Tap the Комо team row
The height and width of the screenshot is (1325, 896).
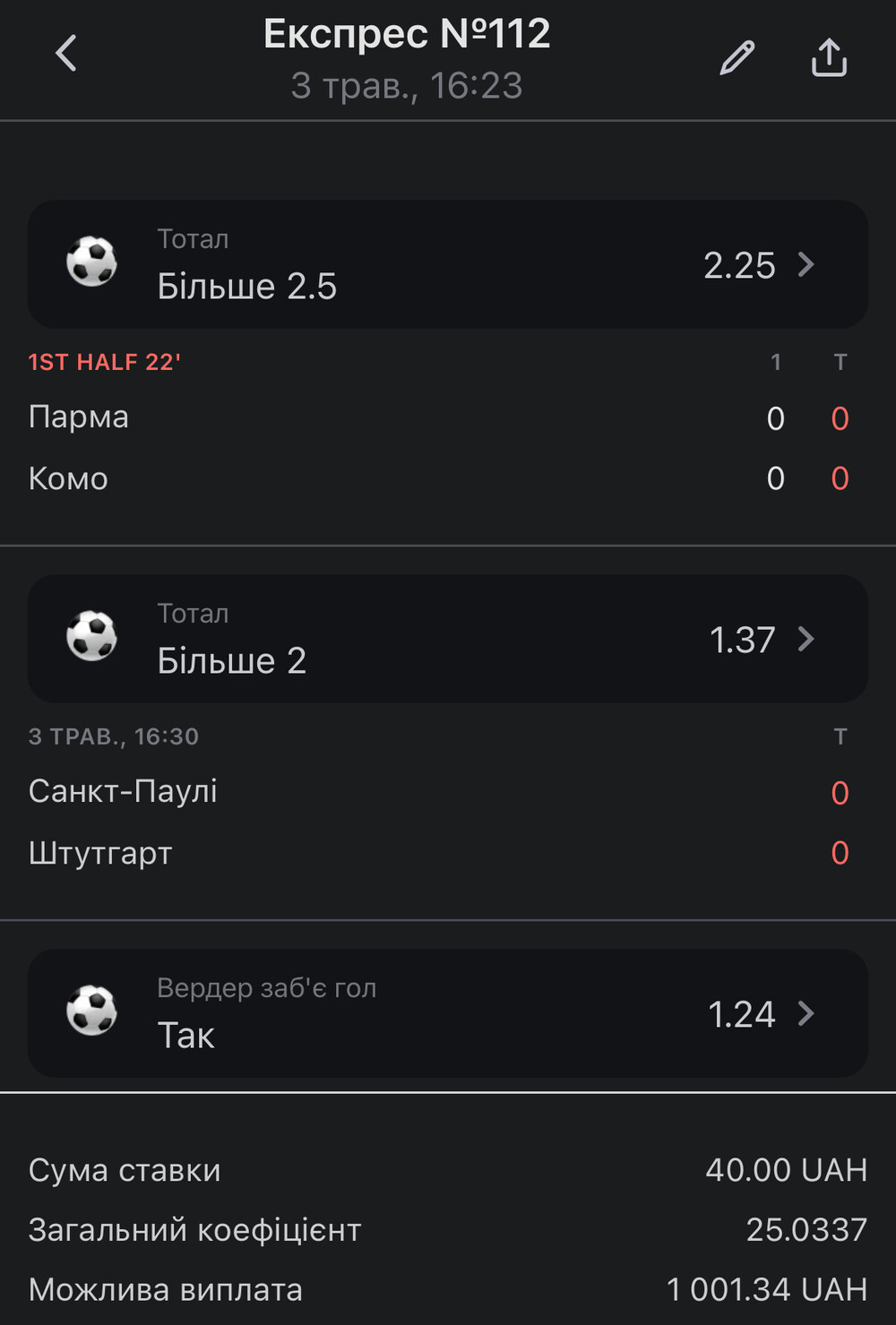(448, 478)
